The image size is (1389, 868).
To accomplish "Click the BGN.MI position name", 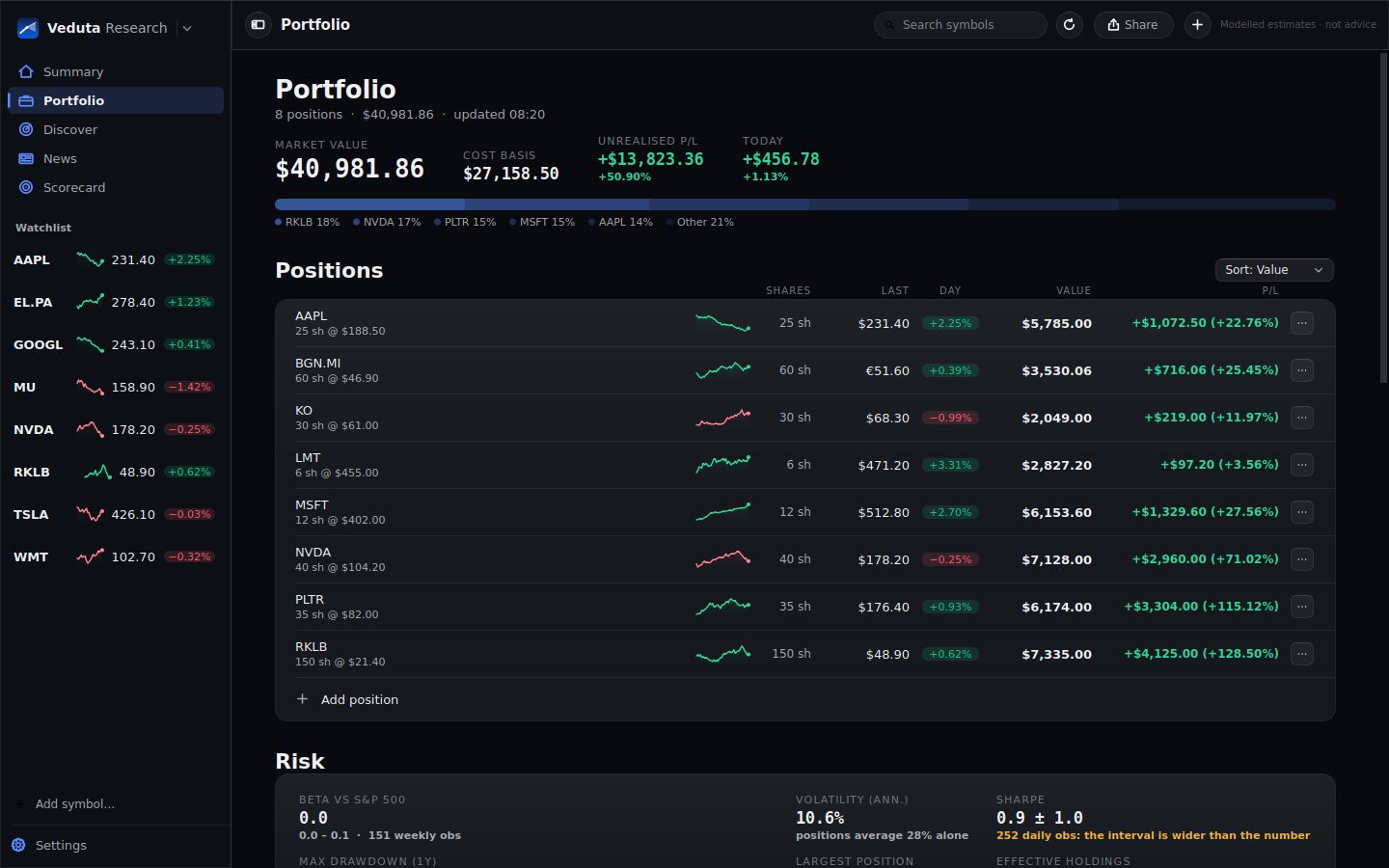I will pos(317,364).
